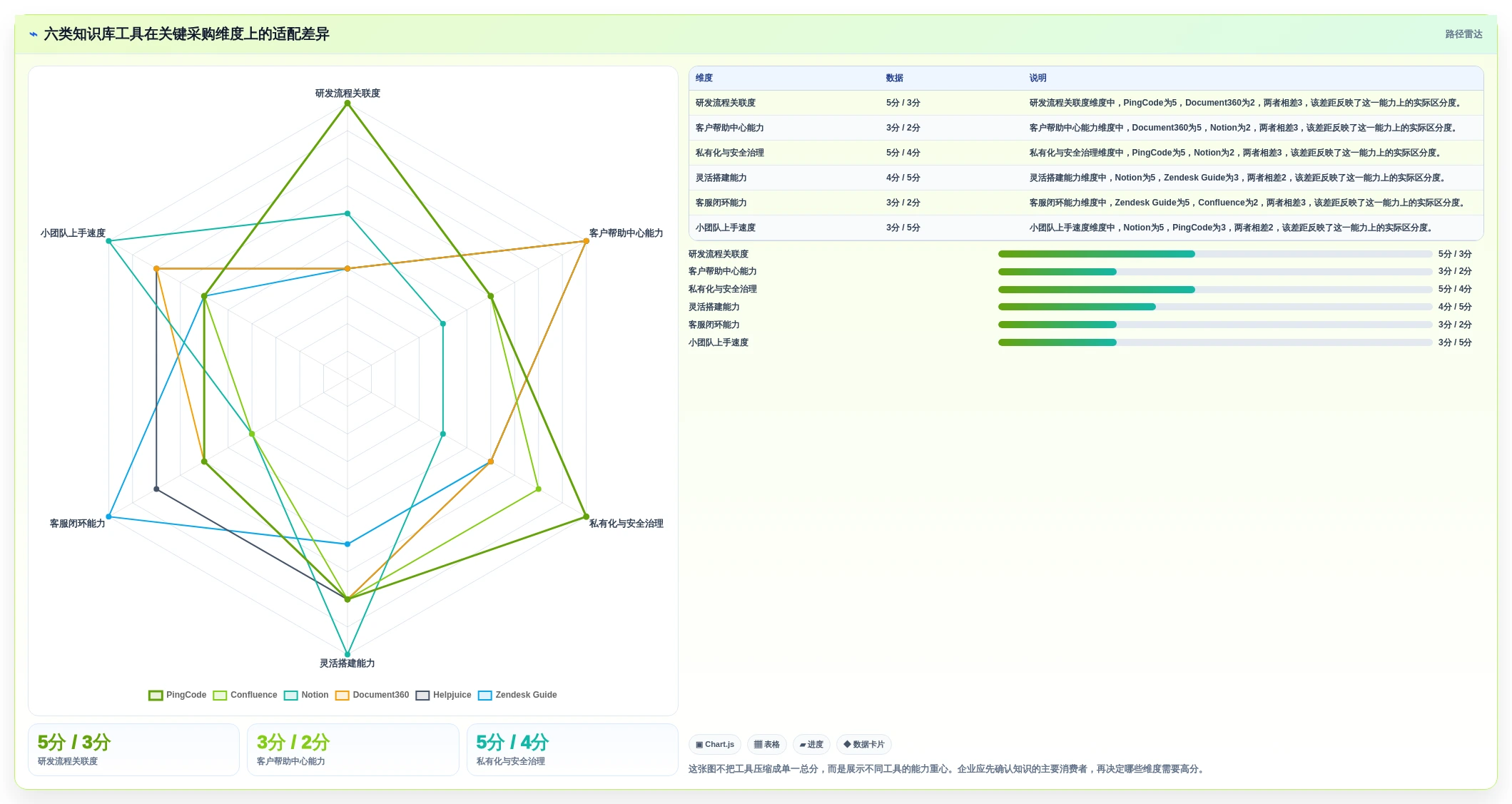Click the 研发流程关联度 progress bar

click(x=1215, y=254)
